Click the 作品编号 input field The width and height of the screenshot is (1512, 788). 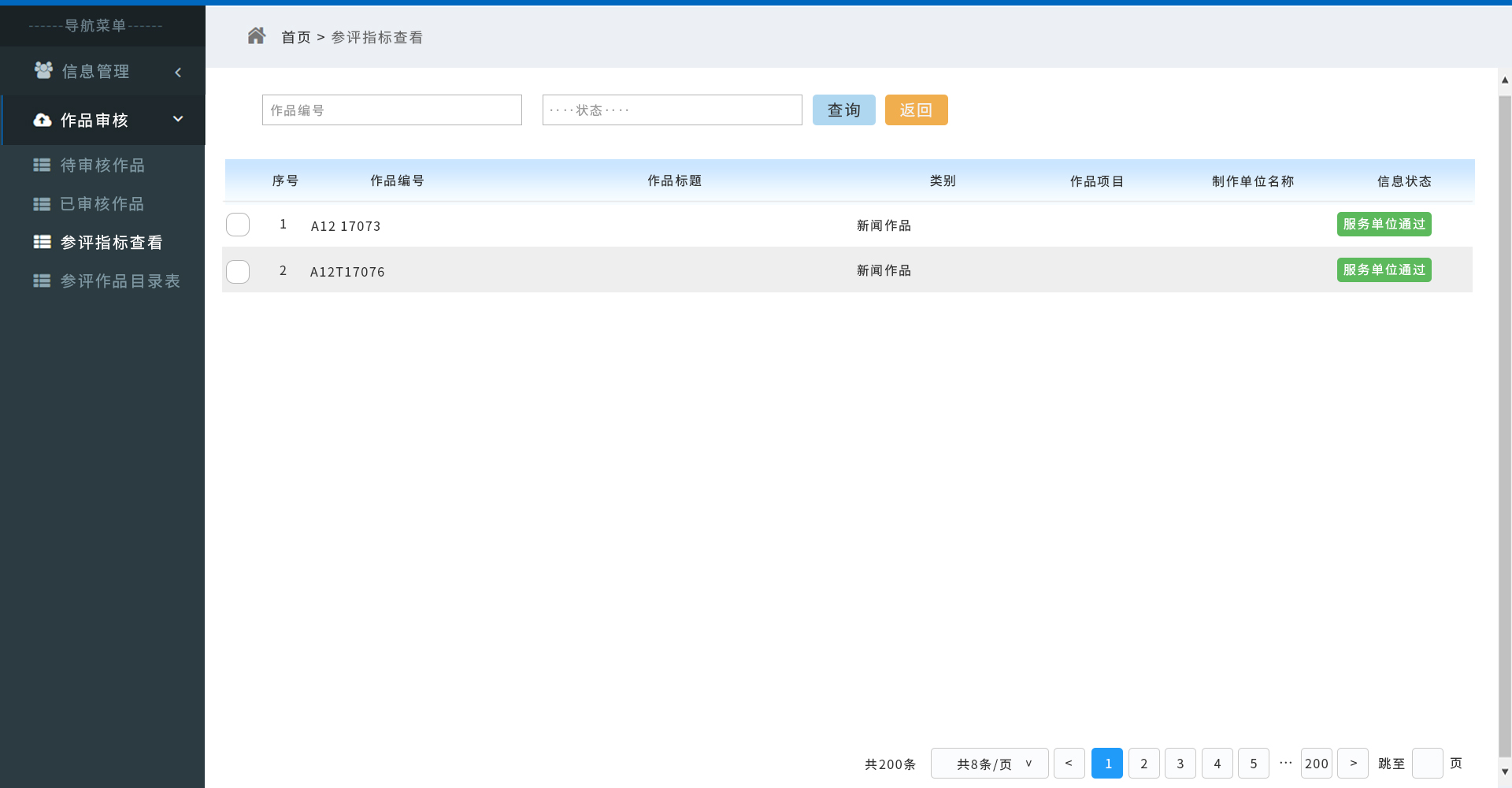[x=391, y=110]
